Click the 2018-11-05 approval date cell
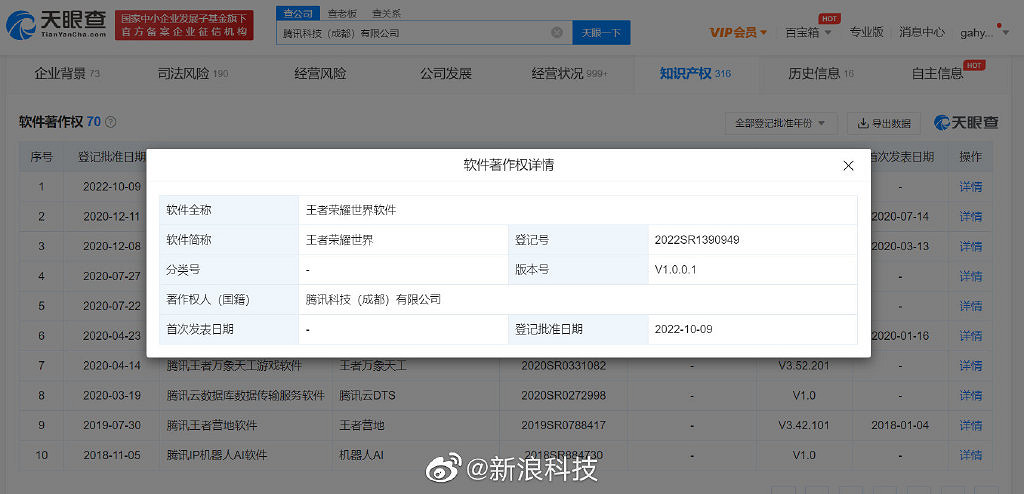Viewport: 1024px width, 494px height. click(x=112, y=455)
